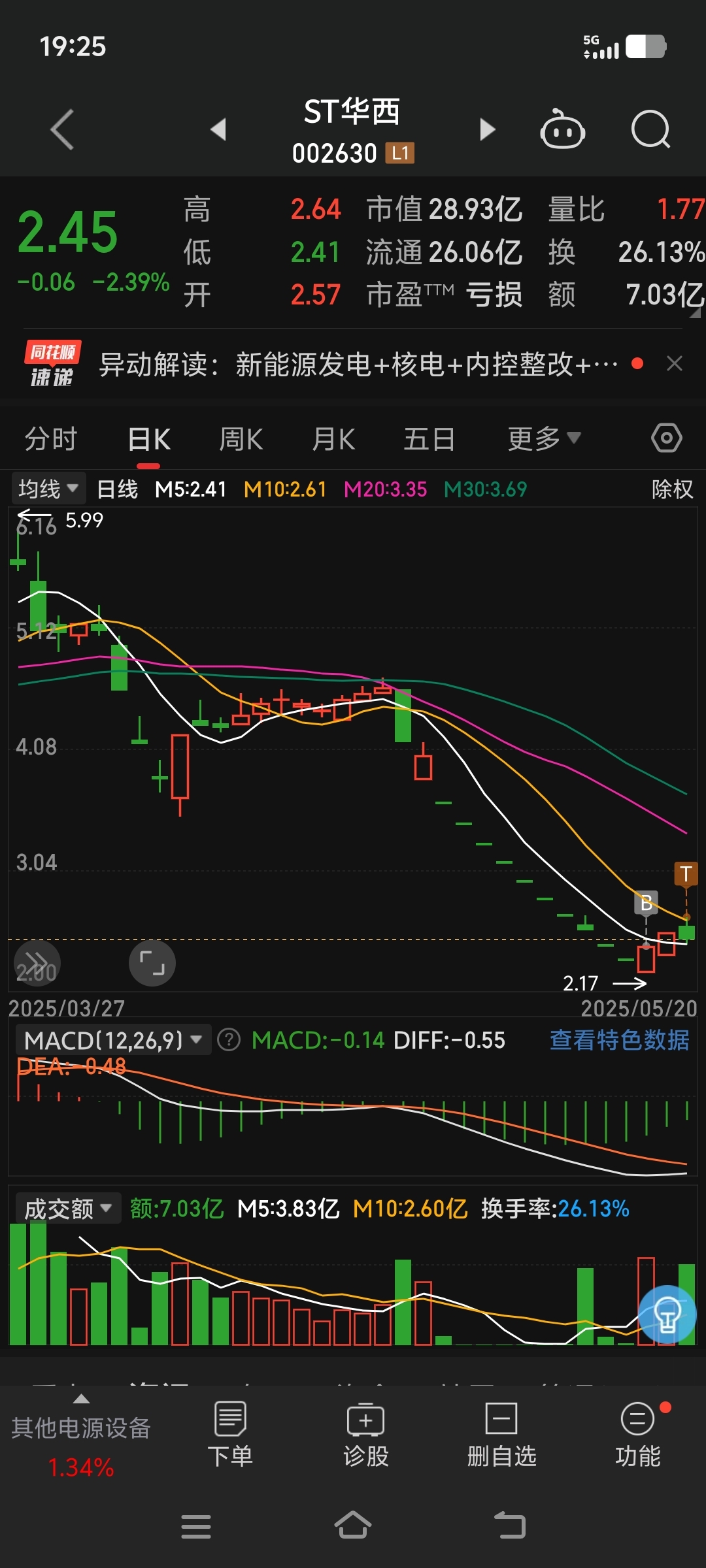Tap the M5:2.41 moving average label
This screenshot has width=706, height=1568.
pos(190,489)
